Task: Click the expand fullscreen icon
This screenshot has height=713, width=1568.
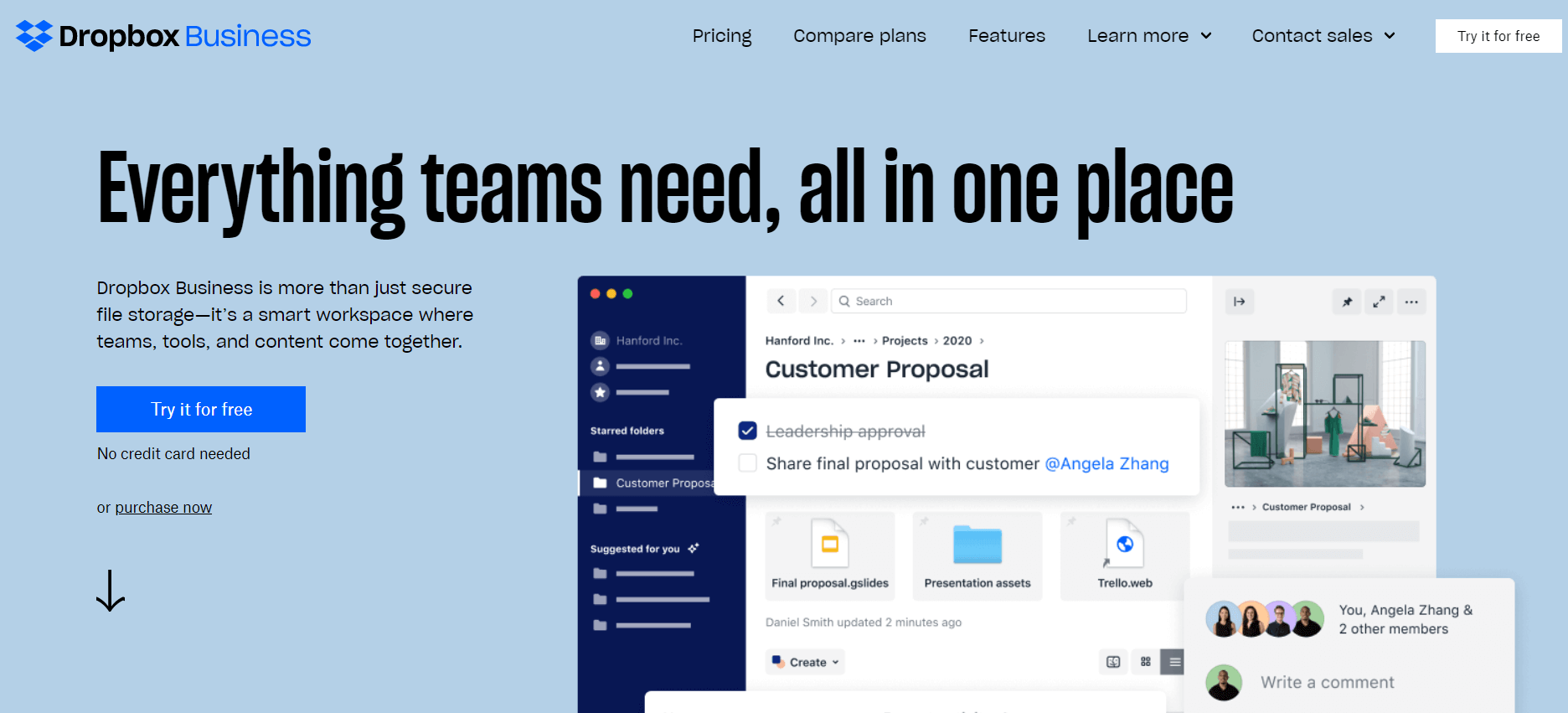Action: point(1379,302)
